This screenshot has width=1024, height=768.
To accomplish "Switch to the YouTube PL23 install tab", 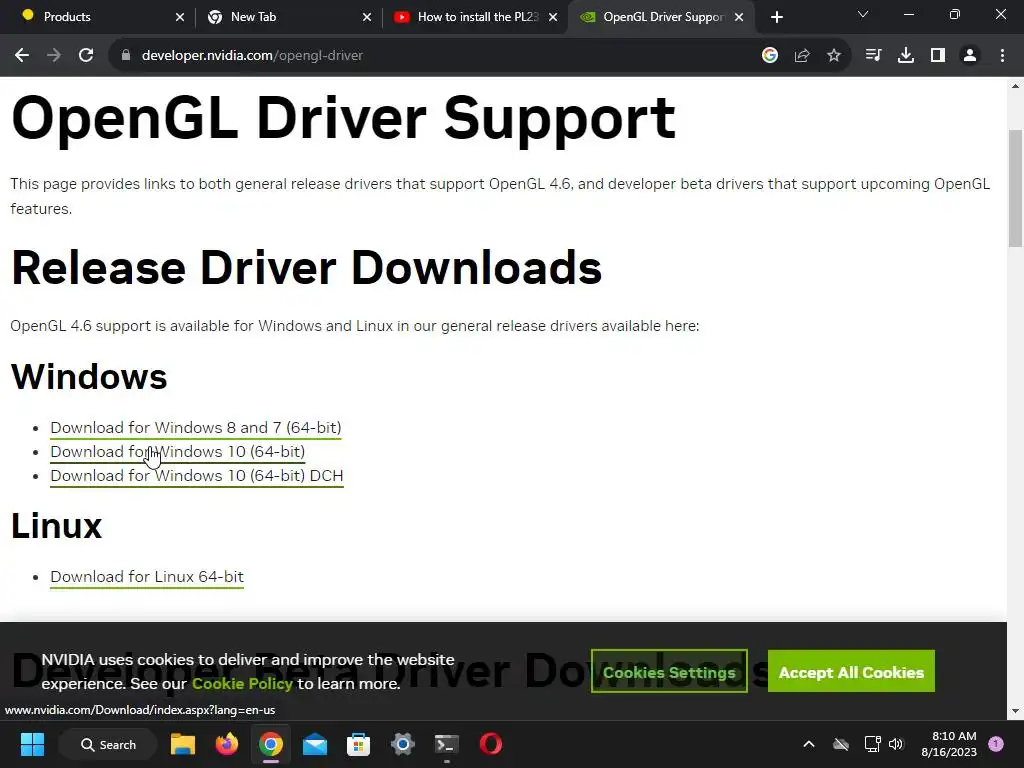I will coord(477,17).
